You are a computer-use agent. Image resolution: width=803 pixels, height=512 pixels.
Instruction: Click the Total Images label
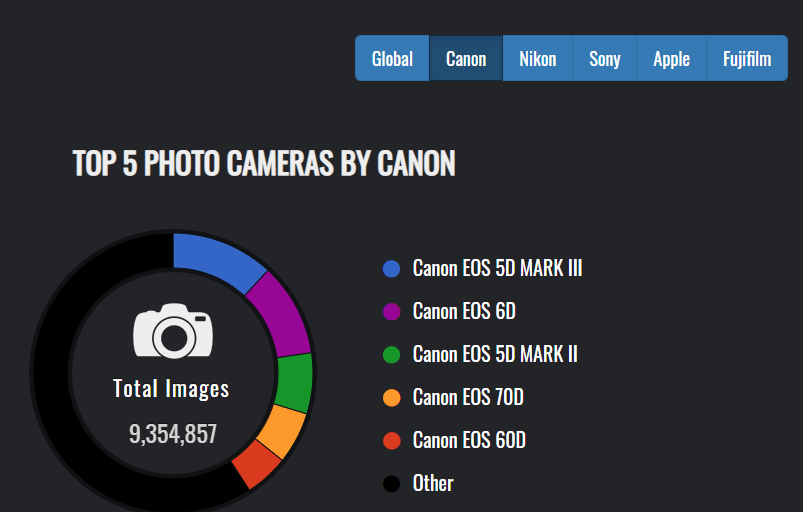171,389
